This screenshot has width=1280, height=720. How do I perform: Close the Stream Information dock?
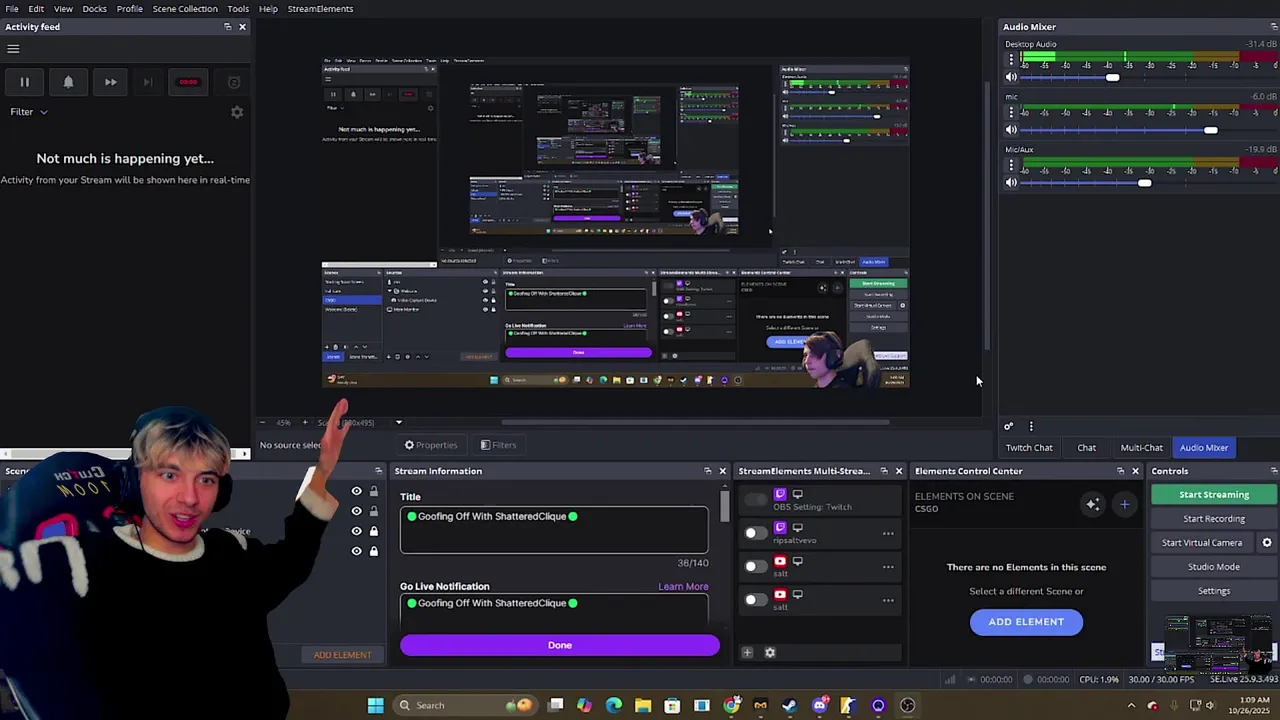coord(722,471)
